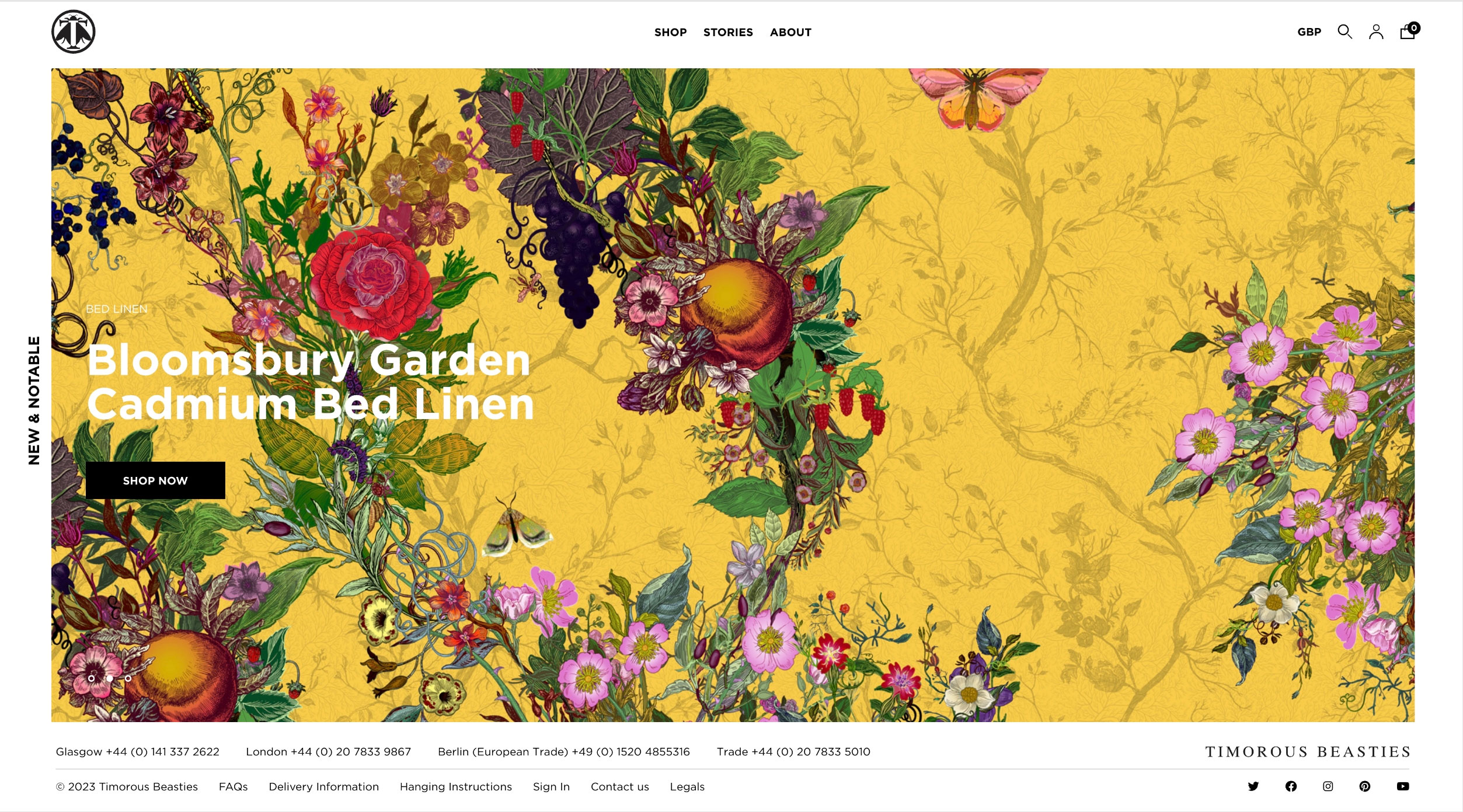
Task: Open the user account icon
Action: coord(1376,32)
